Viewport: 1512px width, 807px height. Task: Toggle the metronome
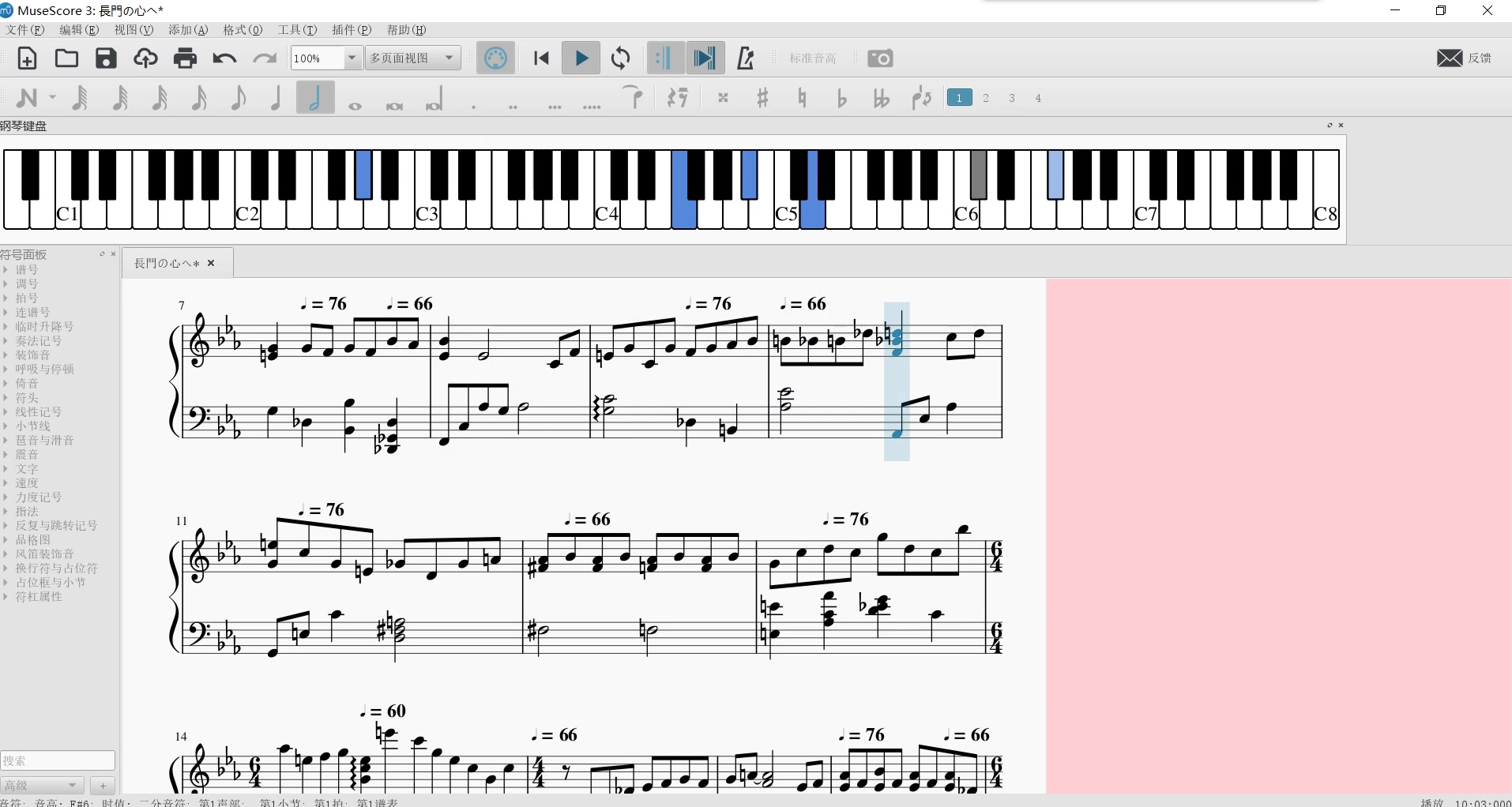pos(745,58)
